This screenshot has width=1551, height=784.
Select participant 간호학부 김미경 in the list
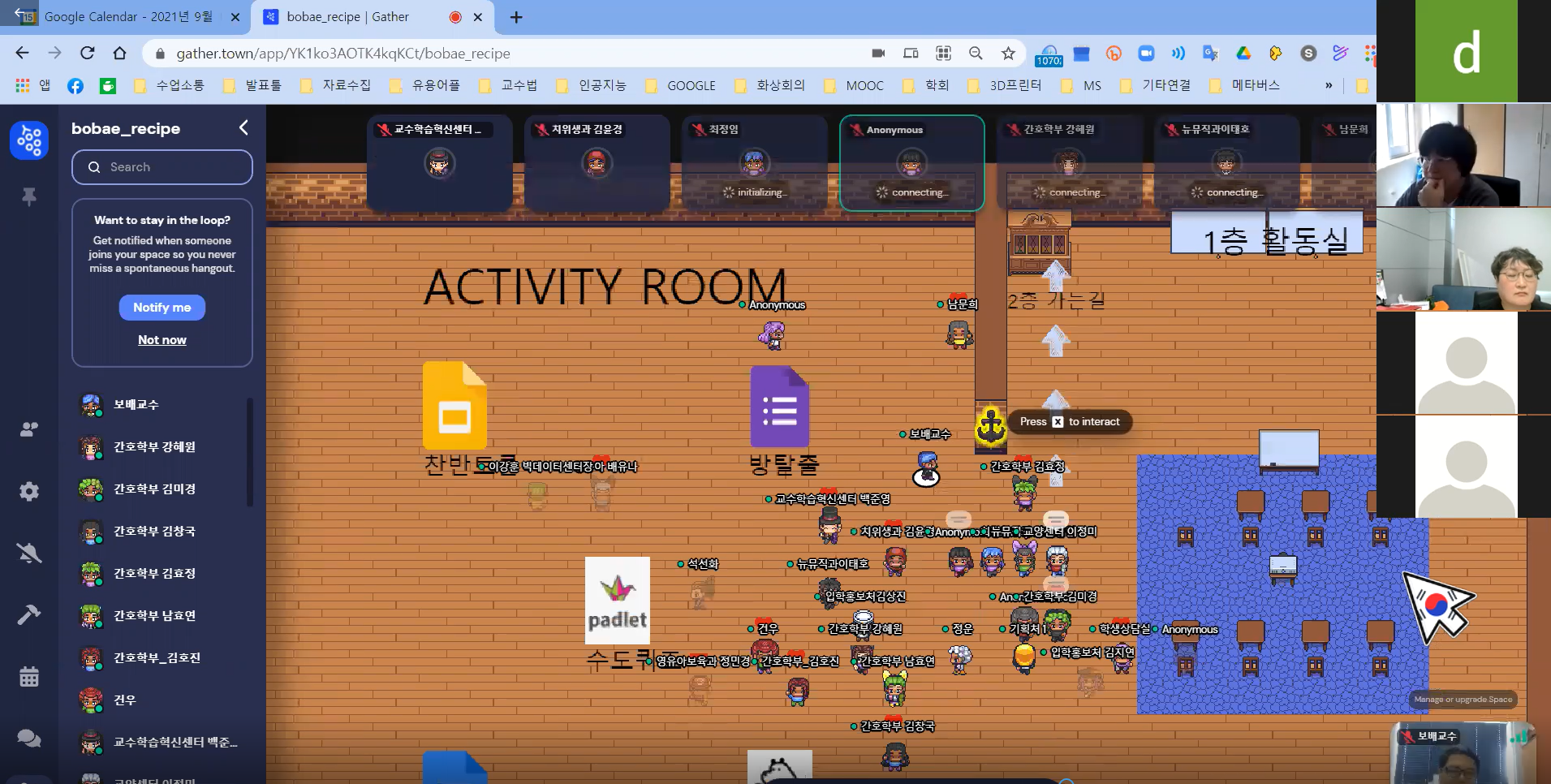(x=161, y=489)
